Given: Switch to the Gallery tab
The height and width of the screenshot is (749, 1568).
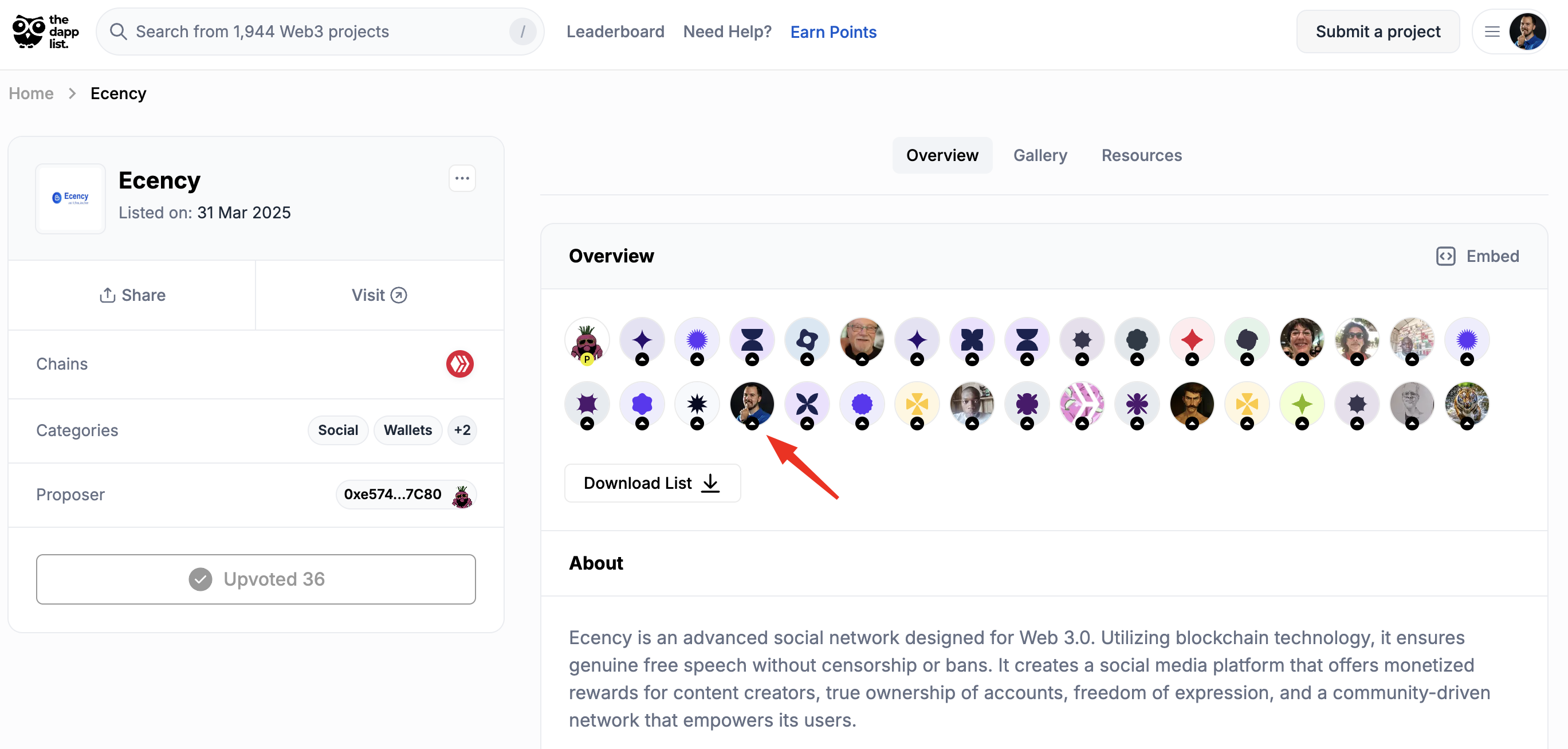Looking at the screenshot, I should [1040, 155].
